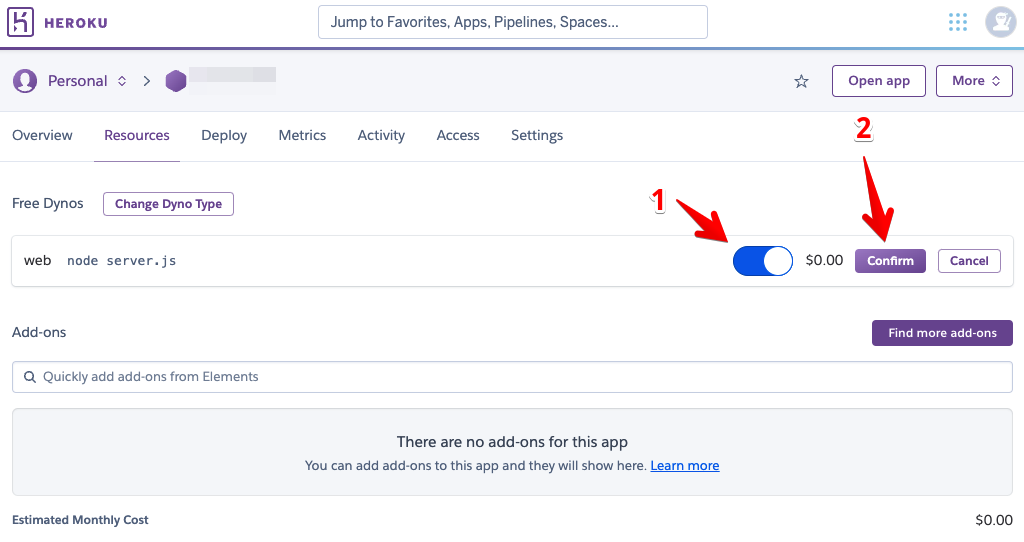
Task: Click the Heroku logo icon
Action: 20,22
